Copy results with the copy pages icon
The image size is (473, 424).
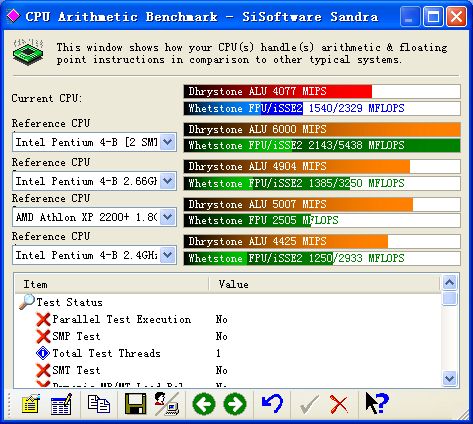point(99,404)
